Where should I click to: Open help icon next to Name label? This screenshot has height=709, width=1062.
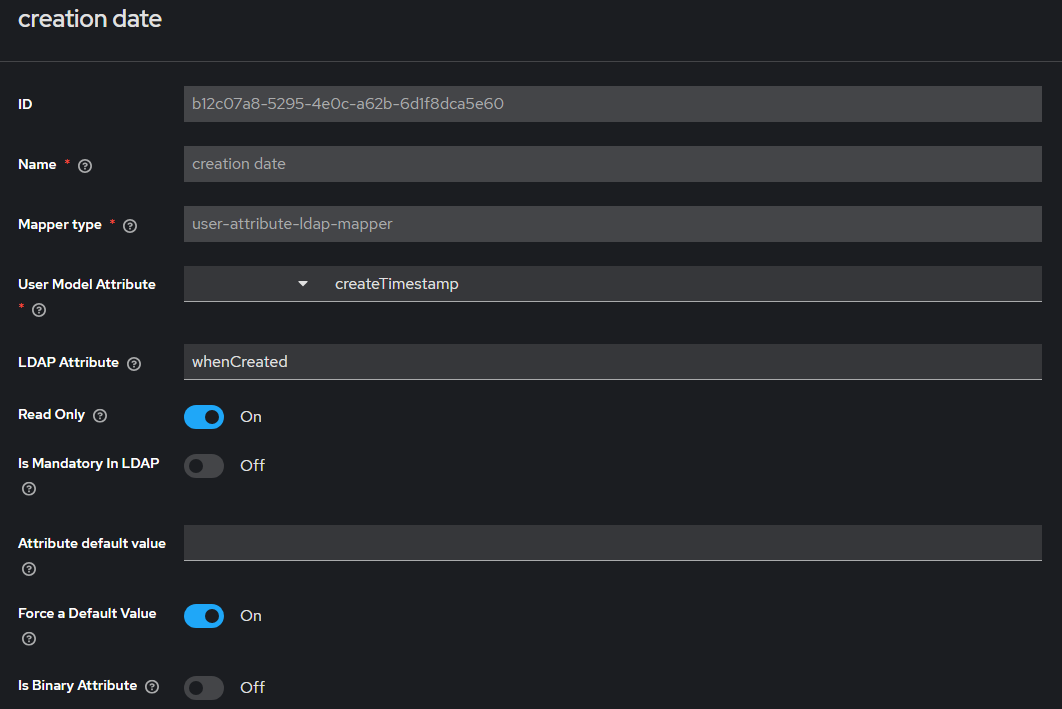[x=85, y=166]
